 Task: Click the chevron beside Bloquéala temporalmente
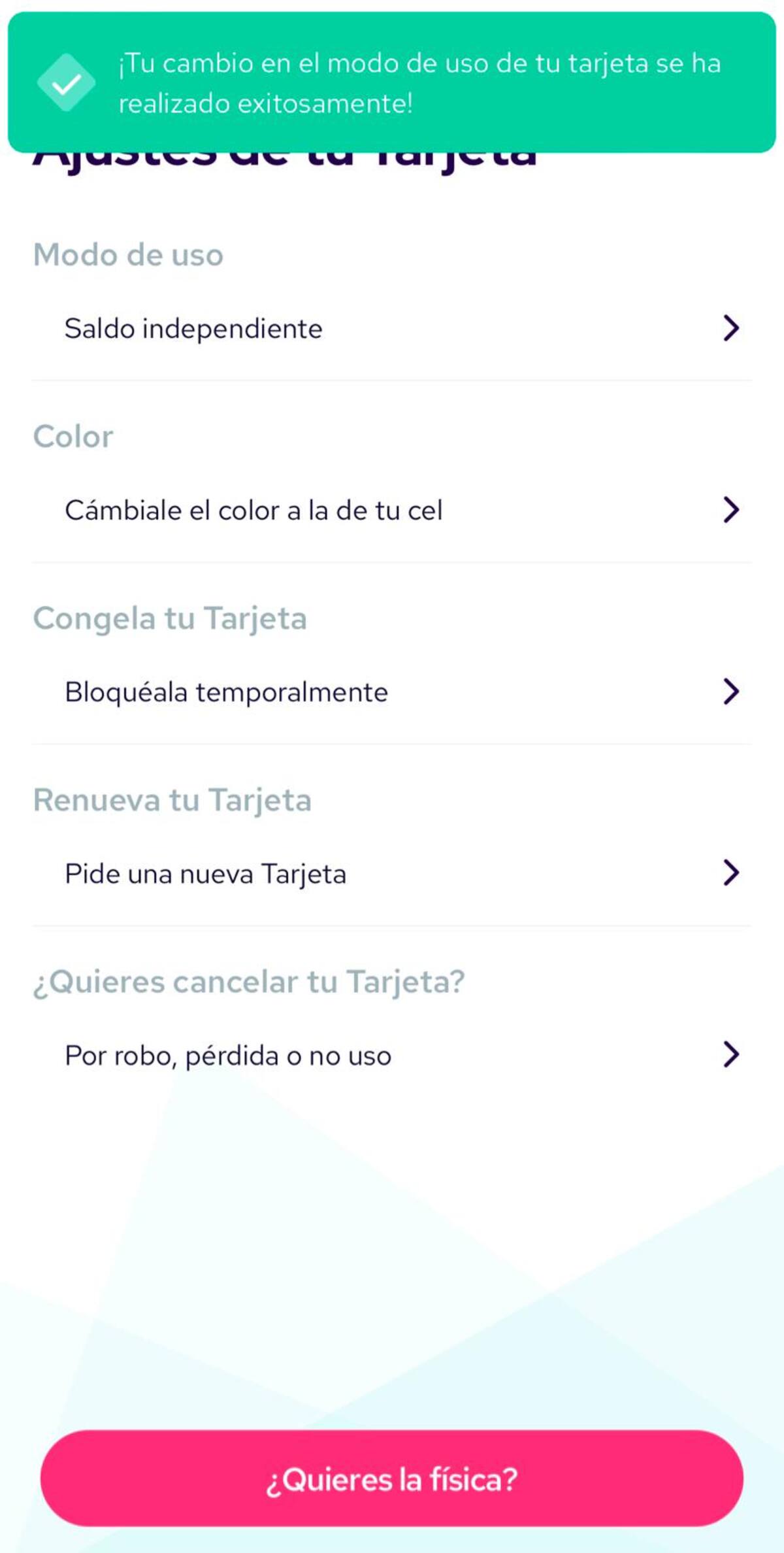tap(731, 692)
